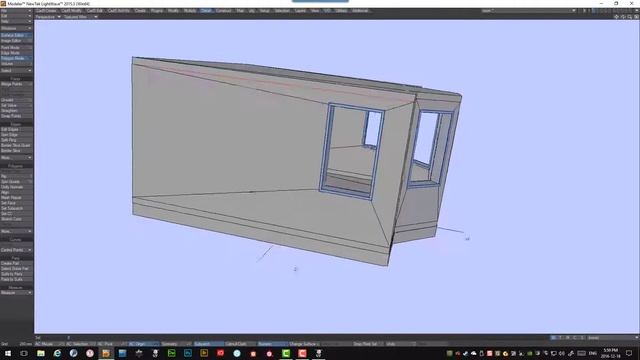
Task: Switch to the Construct tab
Action: [x=224, y=11]
